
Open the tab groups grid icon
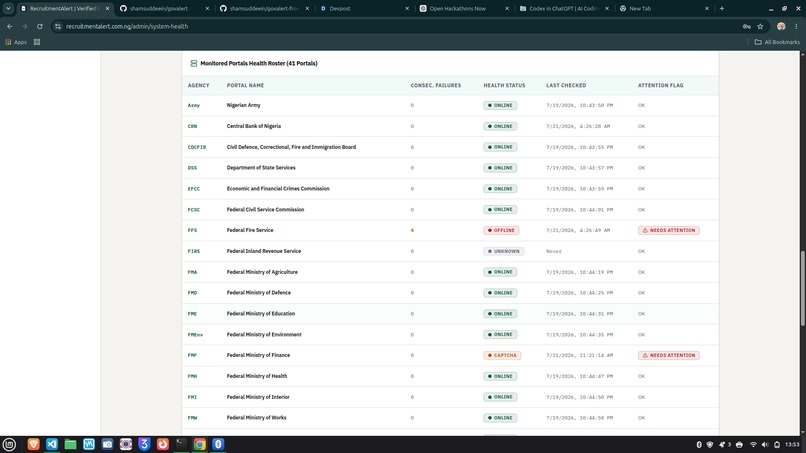click(x=37, y=42)
